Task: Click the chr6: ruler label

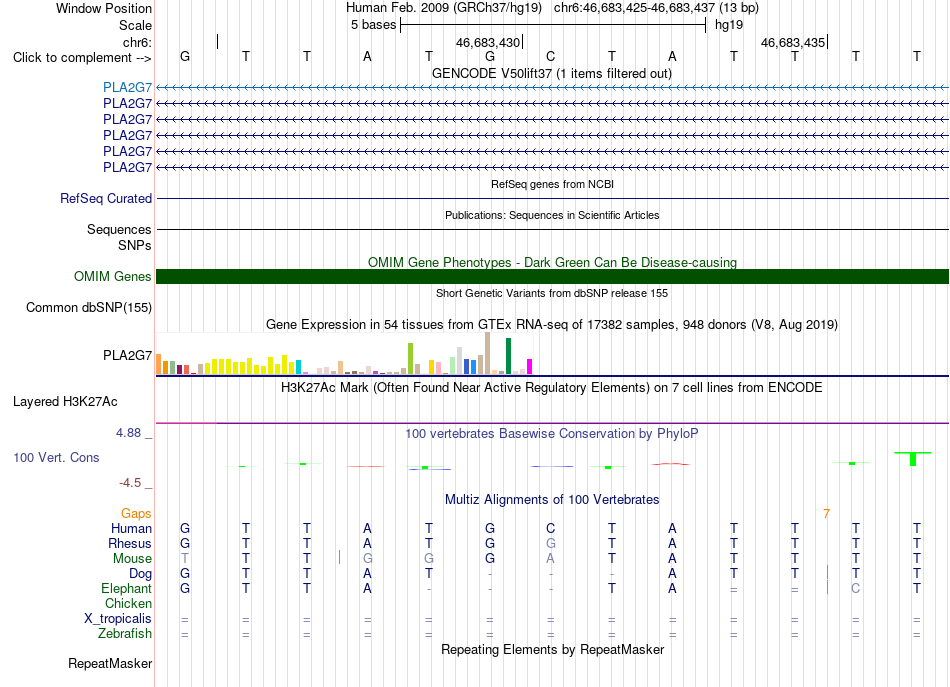Action: 137,42
